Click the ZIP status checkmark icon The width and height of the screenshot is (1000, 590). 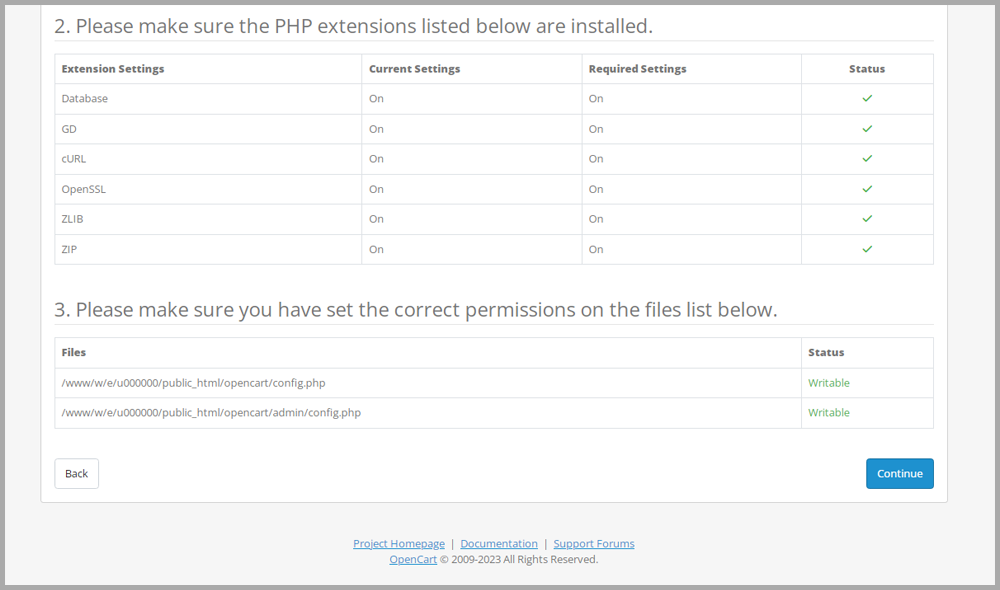pos(867,249)
